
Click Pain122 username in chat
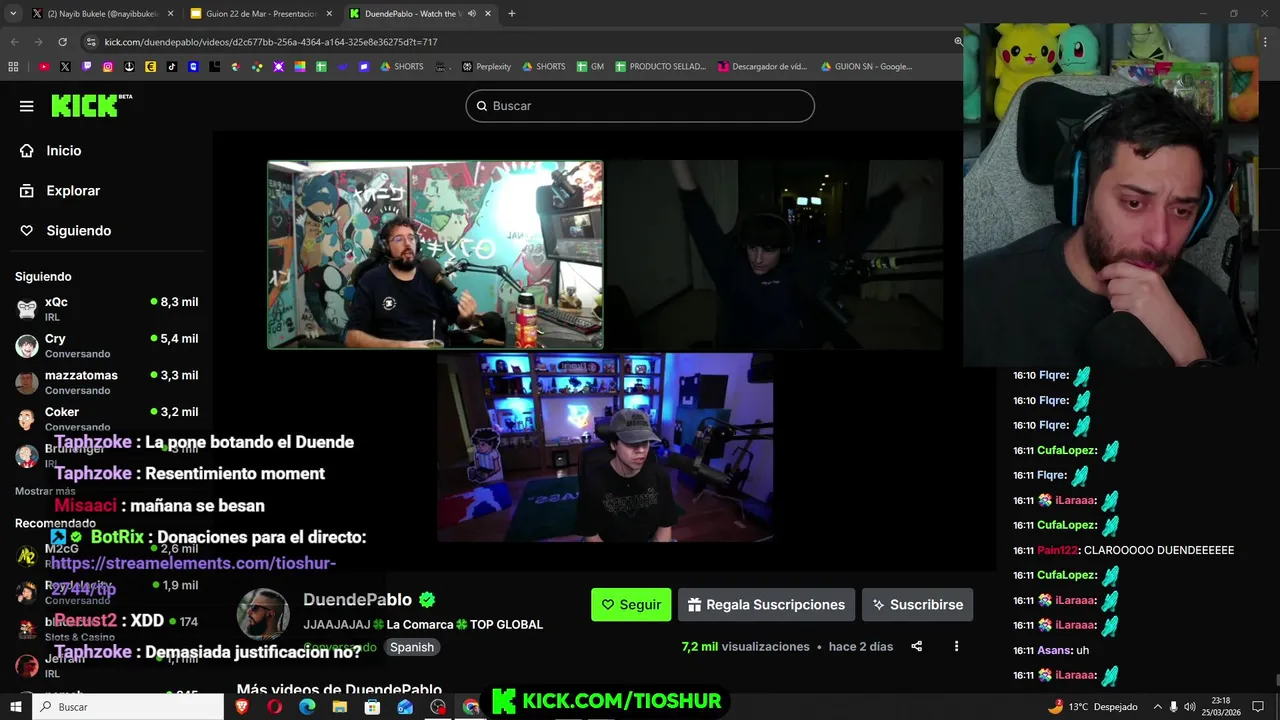pyautogui.click(x=1057, y=551)
